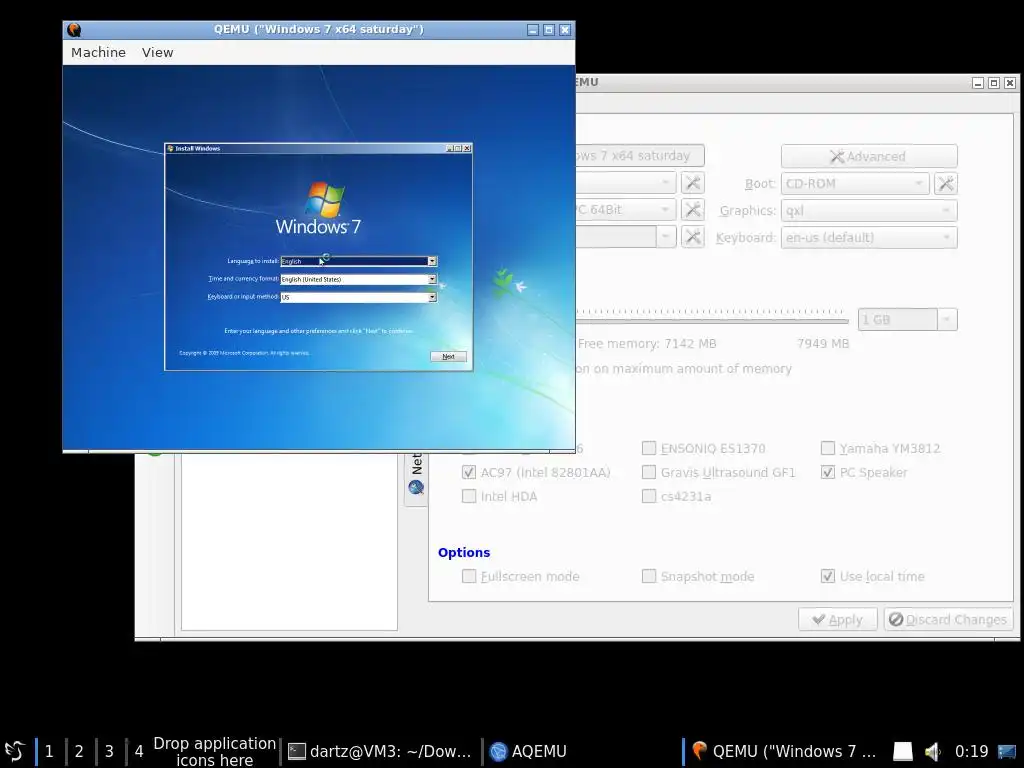Click tools icon left of Keyboard label

pos(692,236)
